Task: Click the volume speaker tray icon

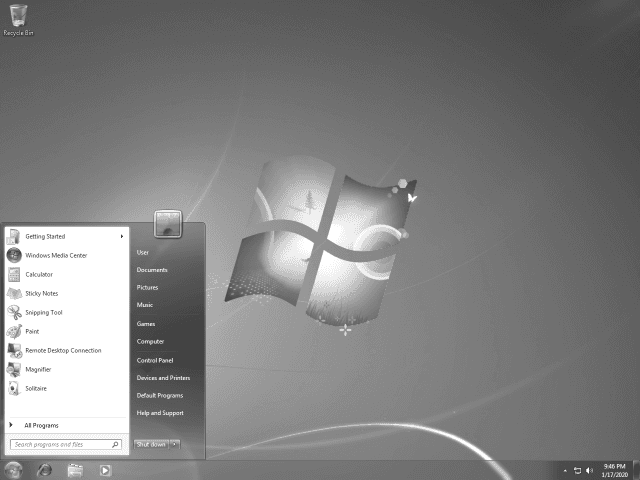Action: [590, 470]
